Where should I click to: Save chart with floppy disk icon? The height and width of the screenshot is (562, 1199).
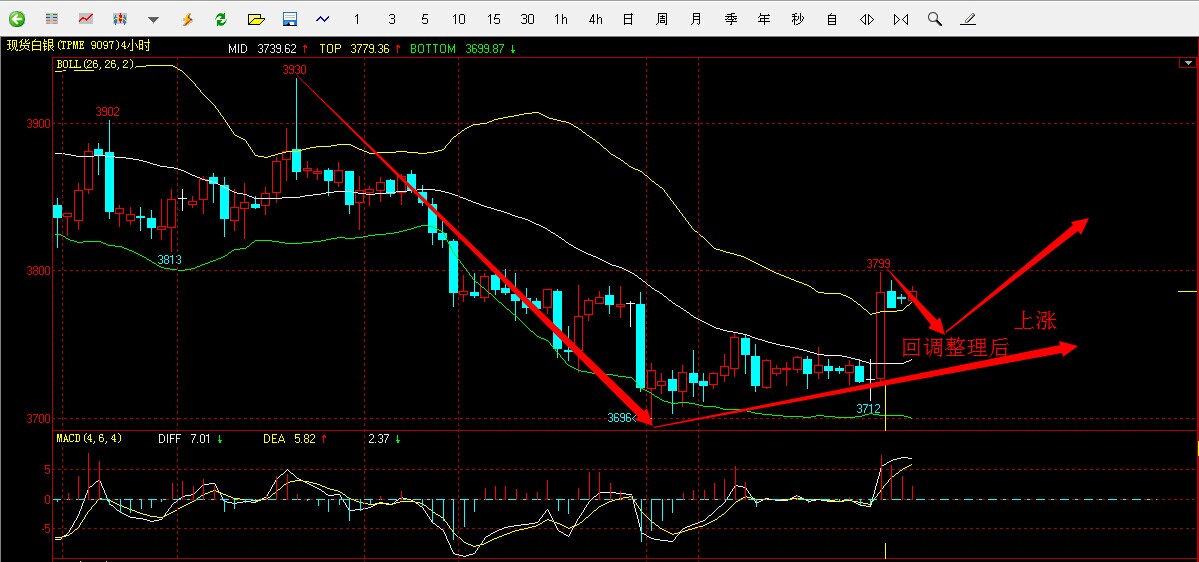289,19
